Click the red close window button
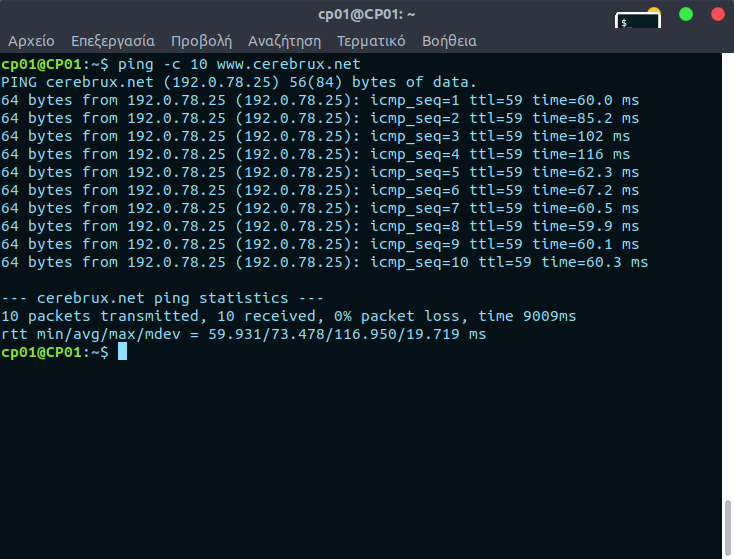This screenshot has width=734, height=559. click(x=716, y=14)
